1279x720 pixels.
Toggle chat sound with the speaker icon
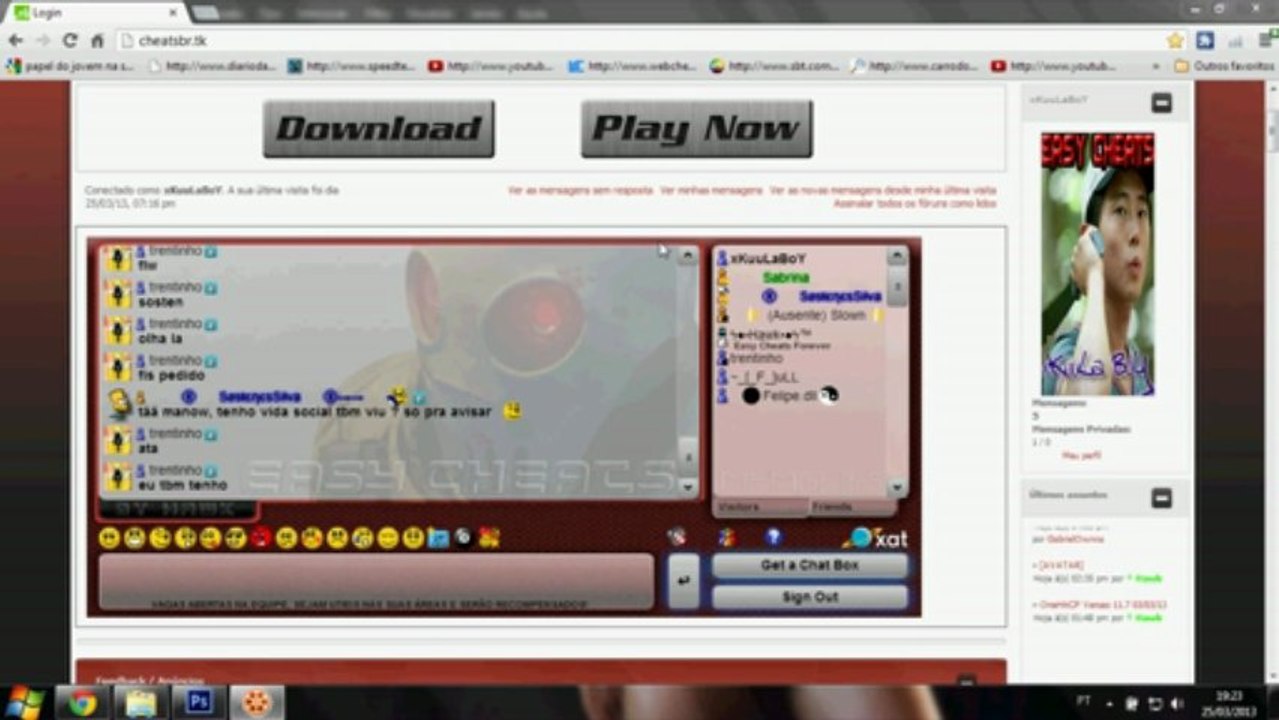tap(677, 537)
